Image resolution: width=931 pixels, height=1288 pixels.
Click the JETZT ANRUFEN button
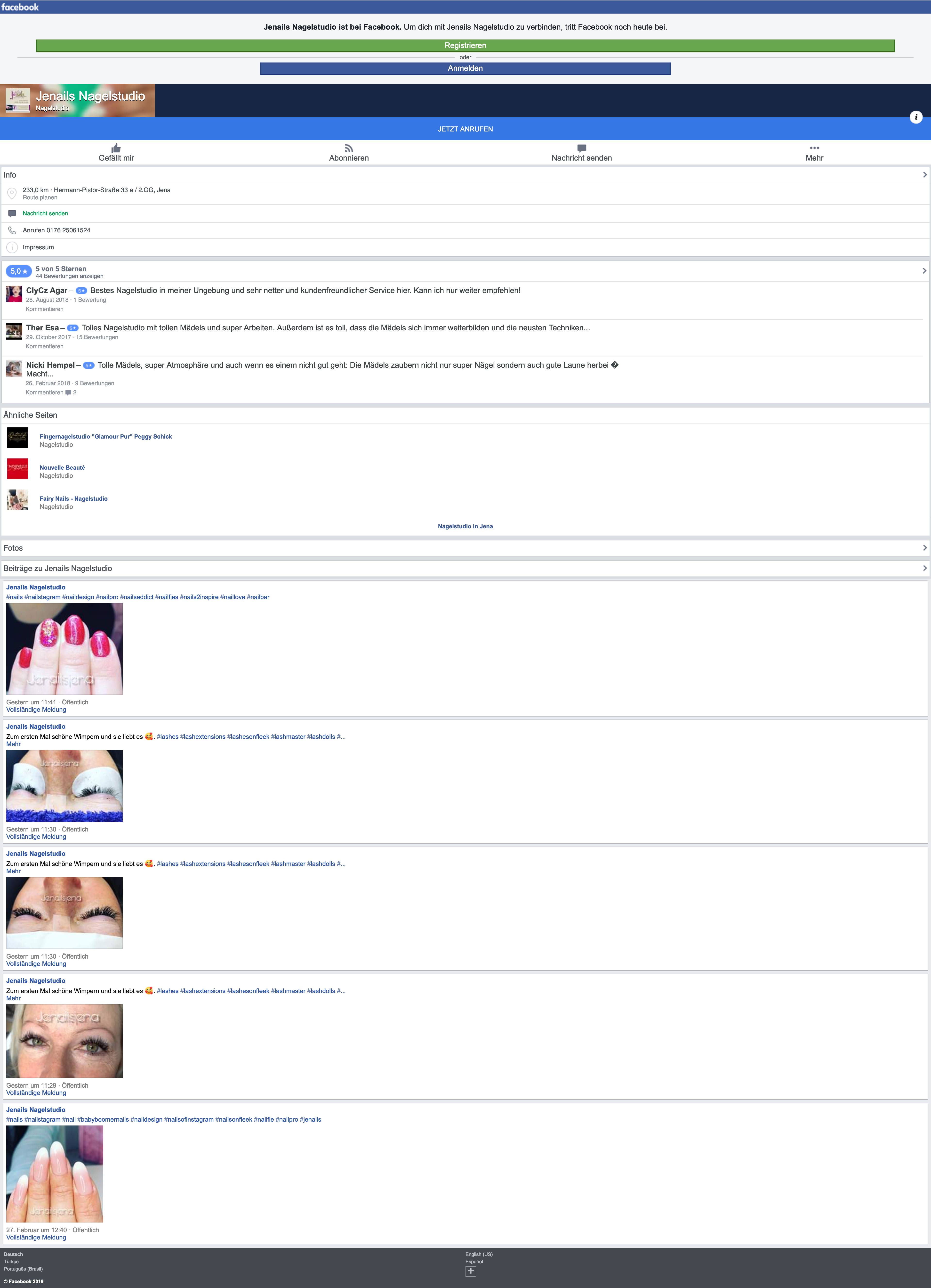(465, 129)
